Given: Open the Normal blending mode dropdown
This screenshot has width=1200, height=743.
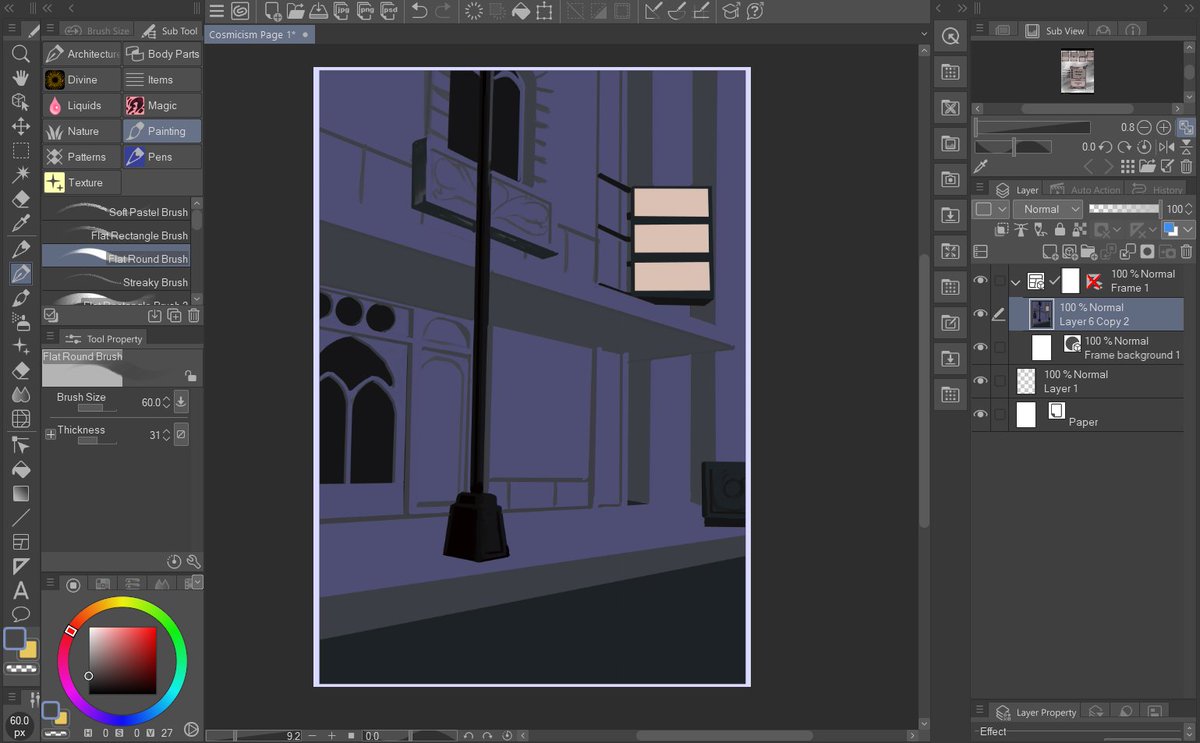Looking at the screenshot, I should [1048, 209].
